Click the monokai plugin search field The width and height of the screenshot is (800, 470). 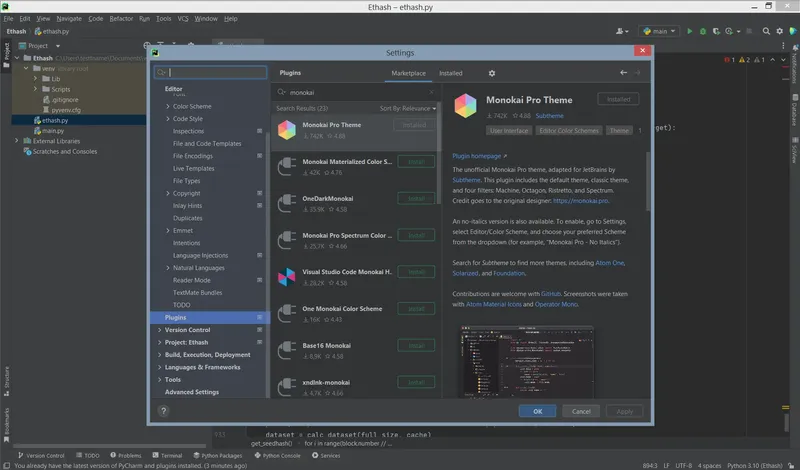(356, 92)
